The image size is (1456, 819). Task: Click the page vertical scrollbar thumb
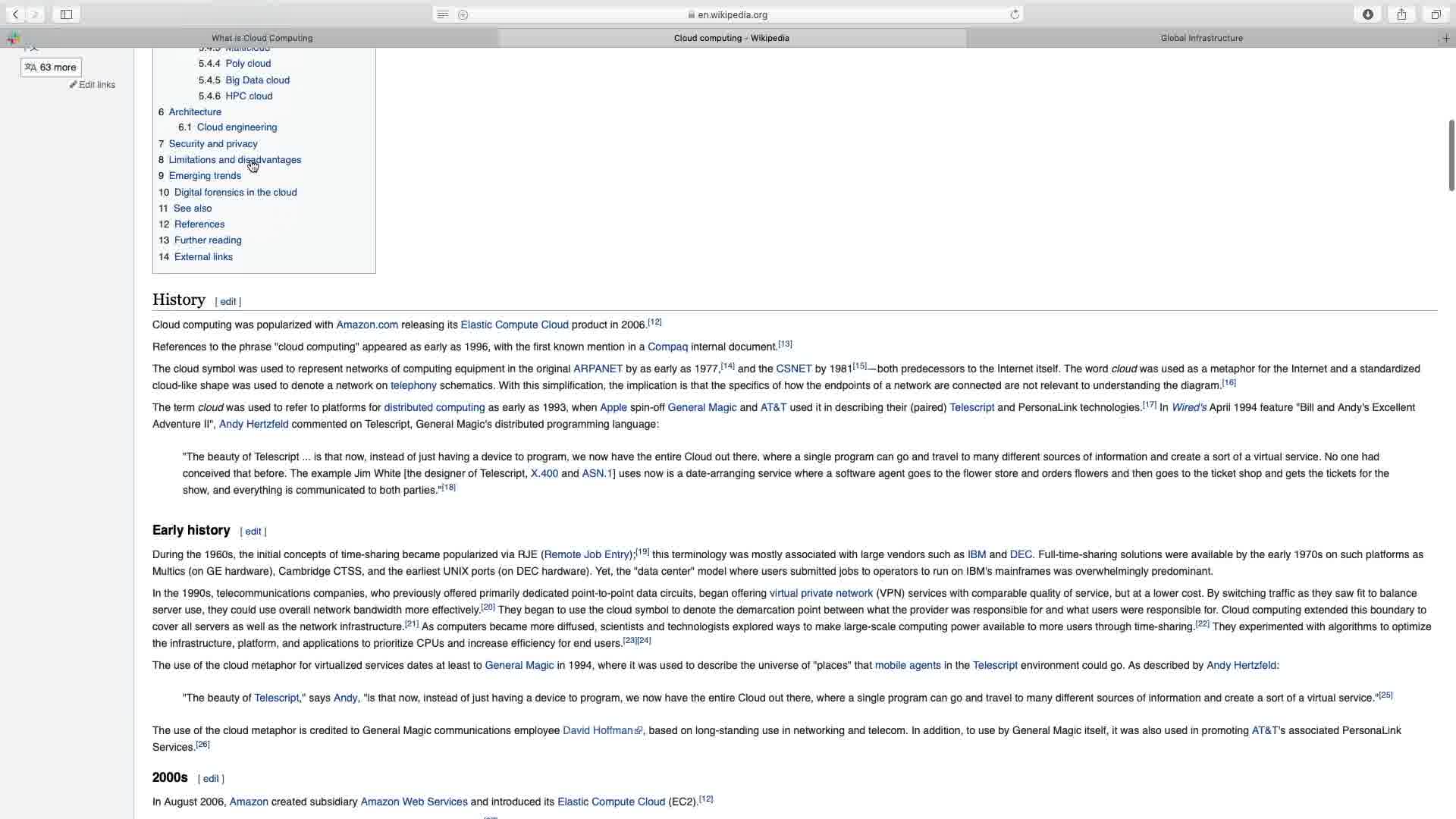pyautogui.click(x=1451, y=155)
